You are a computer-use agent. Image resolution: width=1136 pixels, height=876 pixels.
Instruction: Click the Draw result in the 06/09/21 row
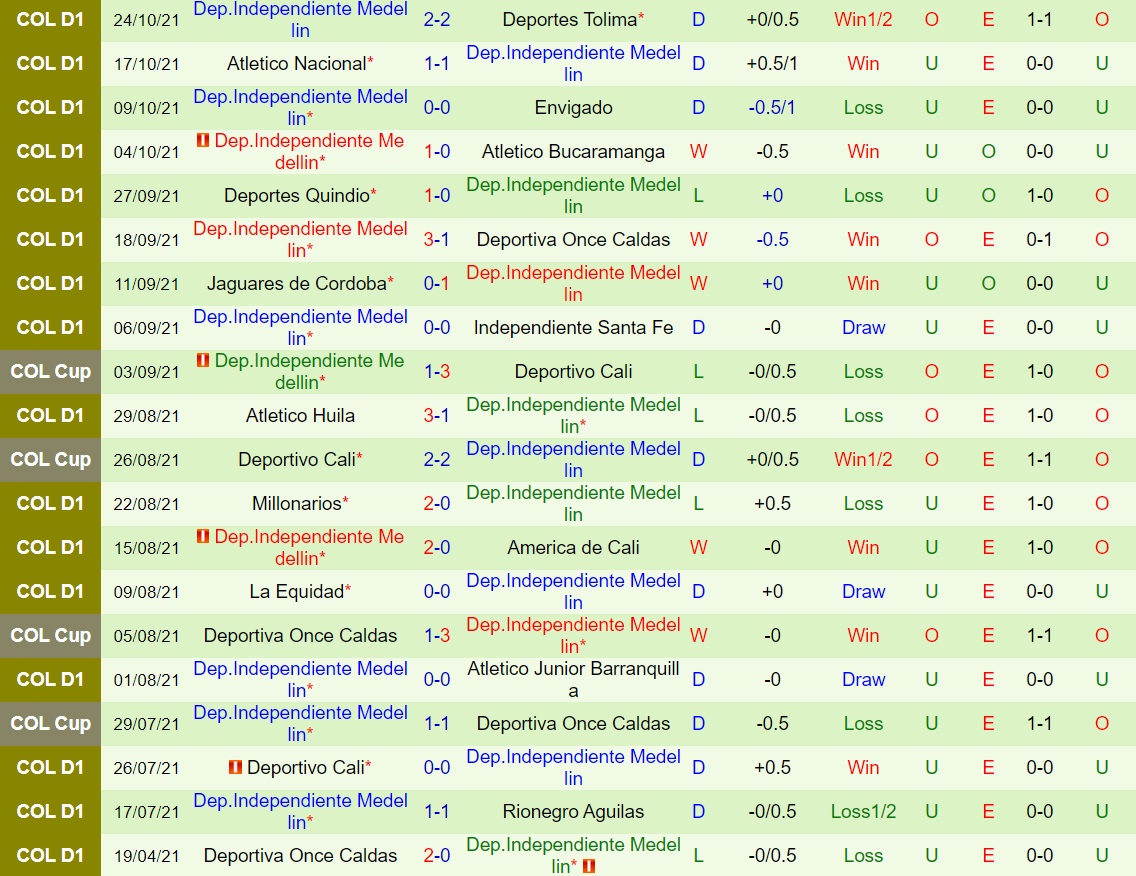point(863,328)
